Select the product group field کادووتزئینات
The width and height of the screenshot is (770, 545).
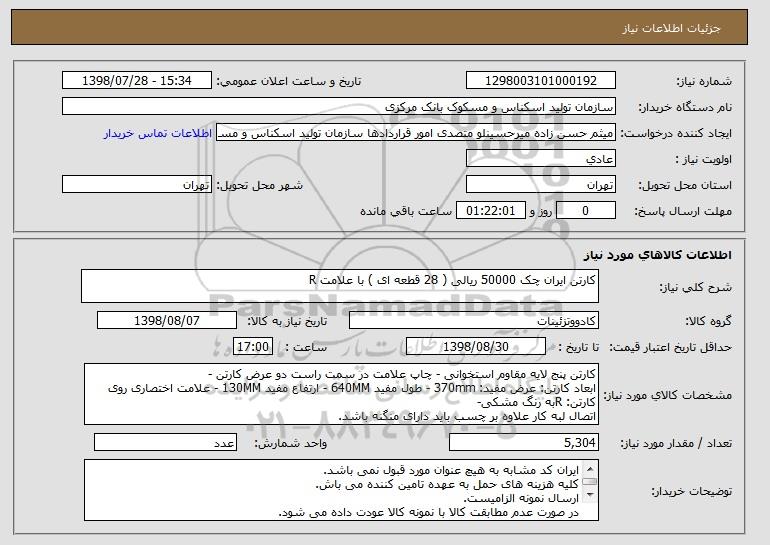tap(474, 321)
